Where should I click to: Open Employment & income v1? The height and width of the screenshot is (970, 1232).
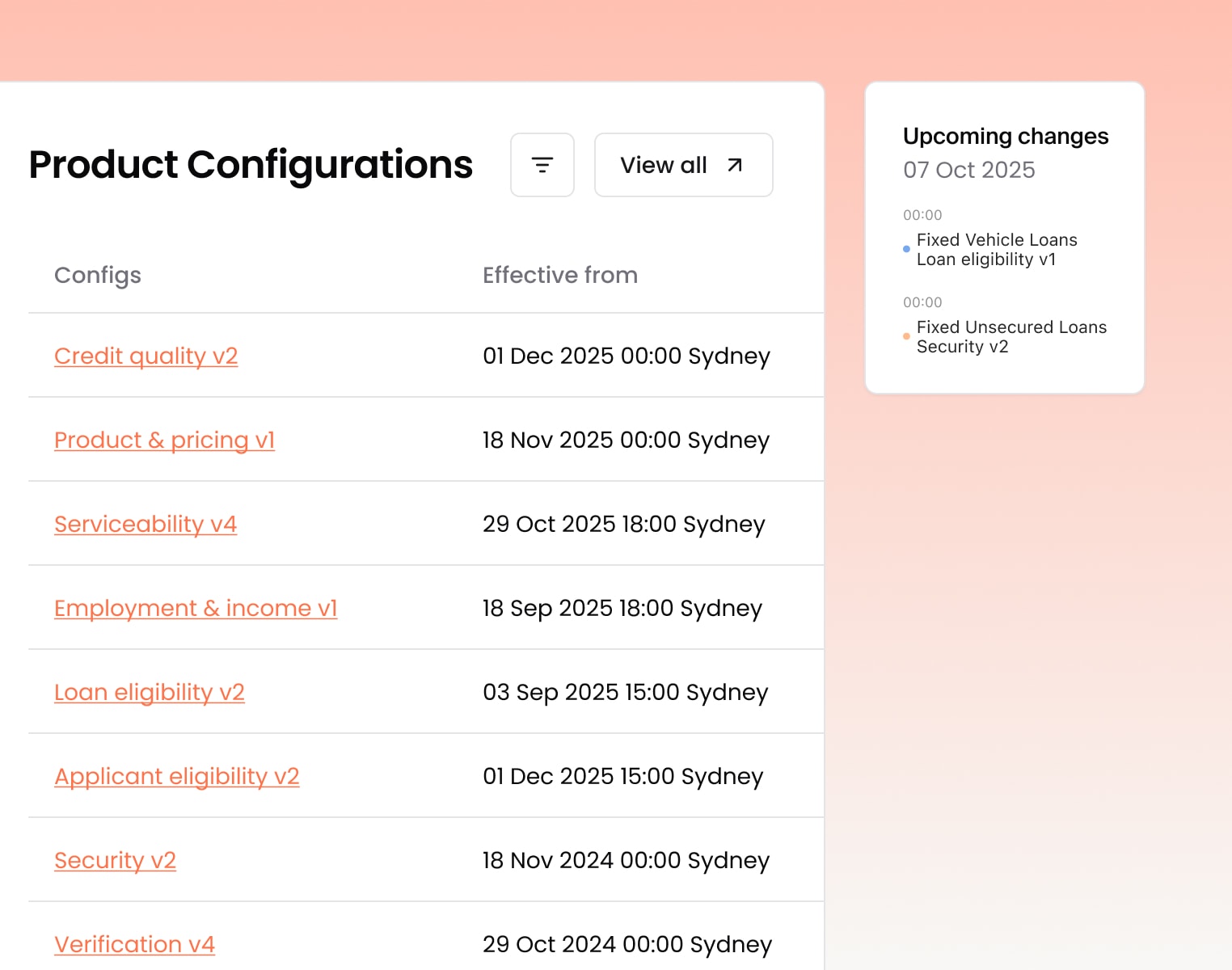195,608
